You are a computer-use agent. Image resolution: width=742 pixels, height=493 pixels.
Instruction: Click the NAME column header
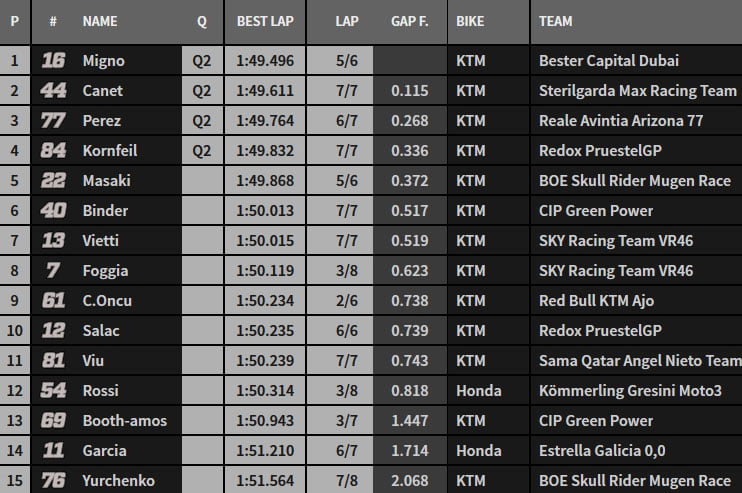tap(100, 21)
